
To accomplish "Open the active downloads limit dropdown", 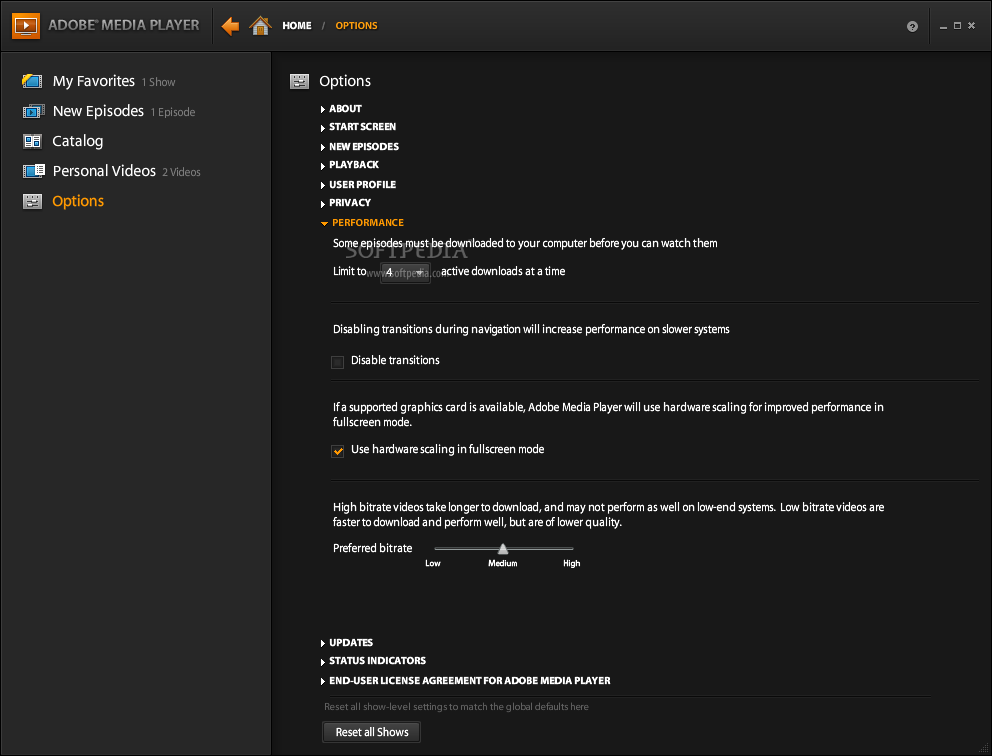I will [405, 272].
